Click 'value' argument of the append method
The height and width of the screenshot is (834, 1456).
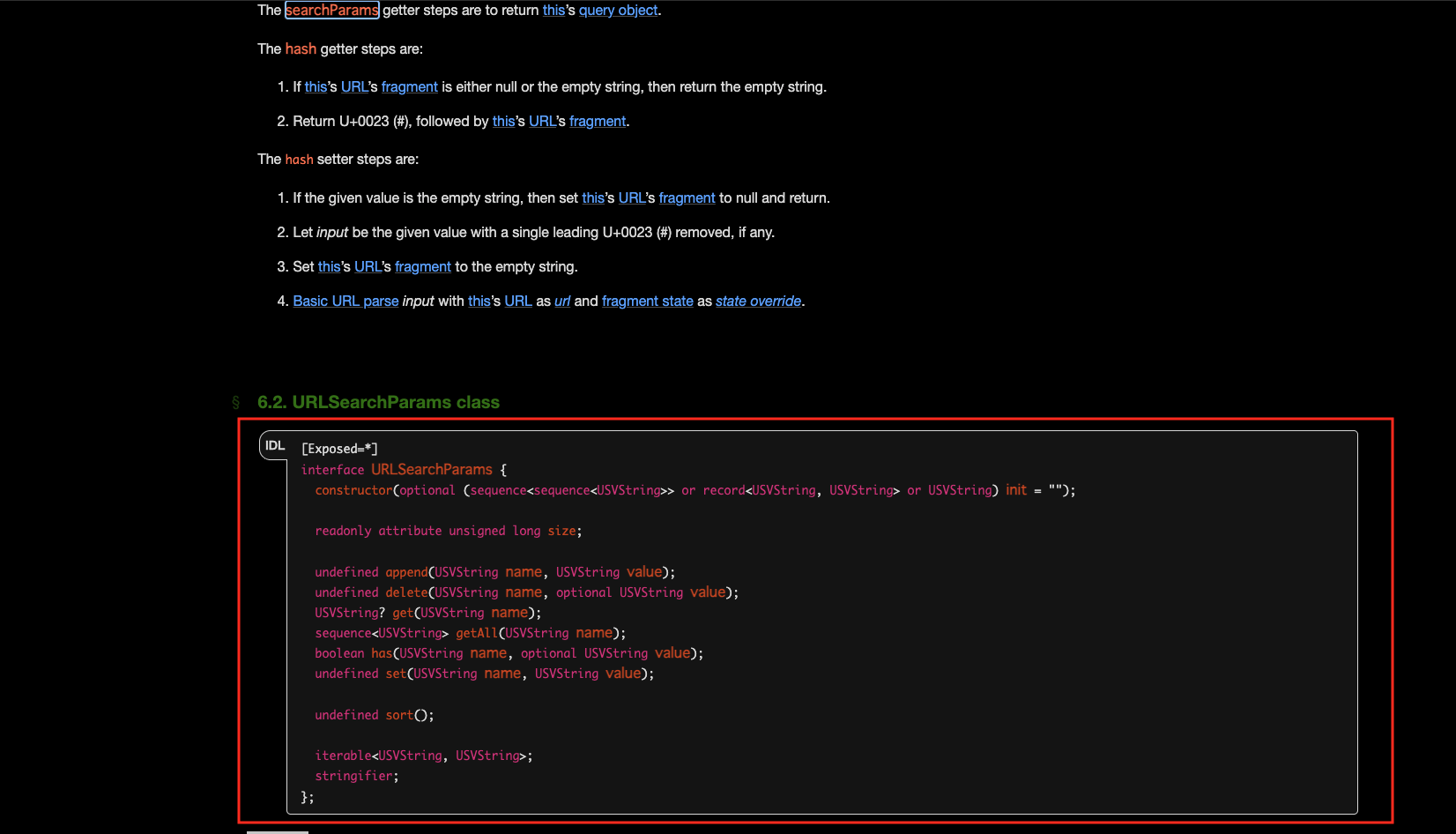pyautogui.click(x=644, y=571)
